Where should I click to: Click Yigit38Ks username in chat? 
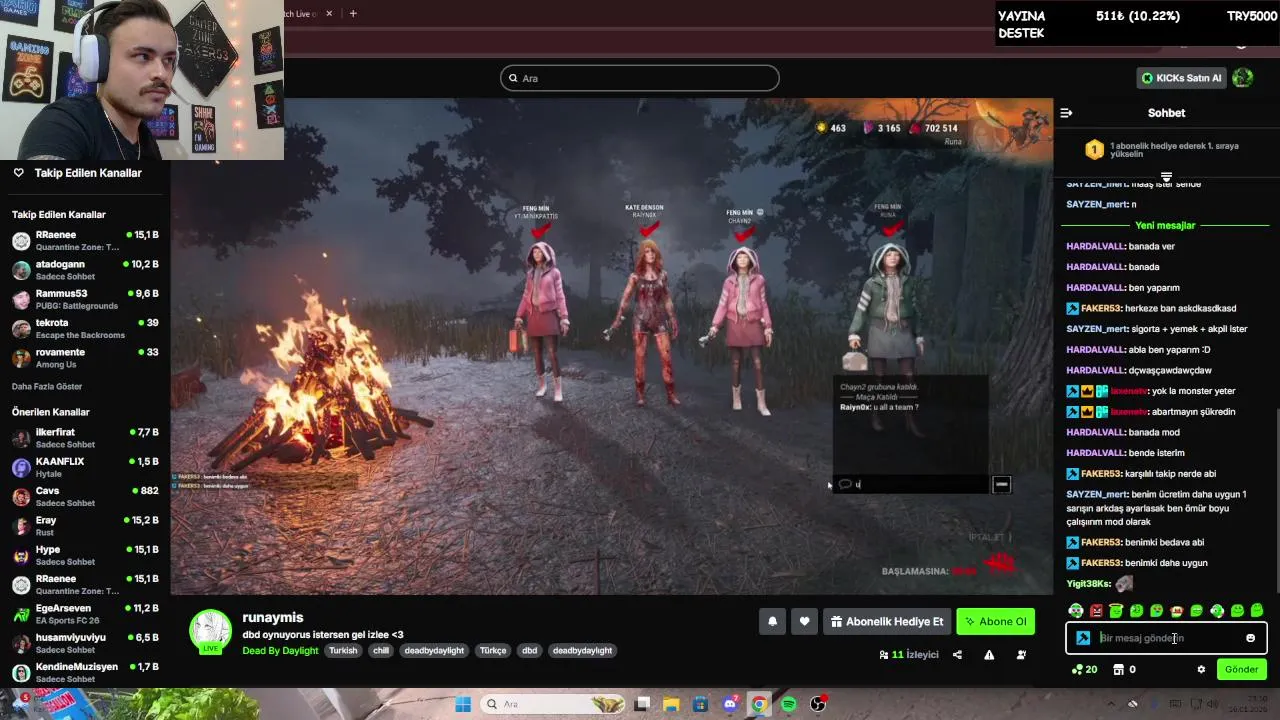[x=1088, y=583]
